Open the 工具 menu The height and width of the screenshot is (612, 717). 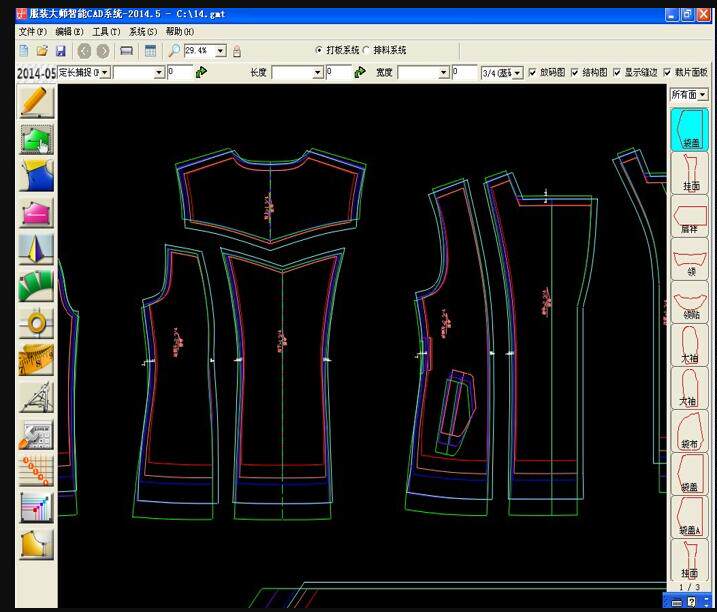pos(106,32)
